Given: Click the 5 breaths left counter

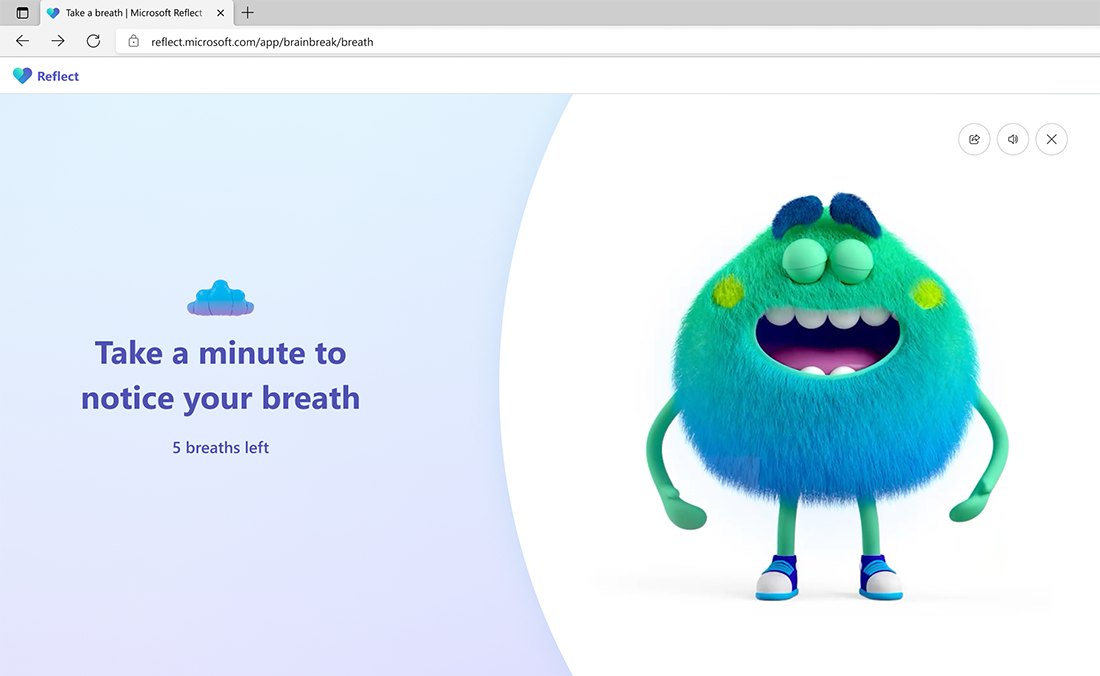Looking at the screenshot, I should pos(220,447).
